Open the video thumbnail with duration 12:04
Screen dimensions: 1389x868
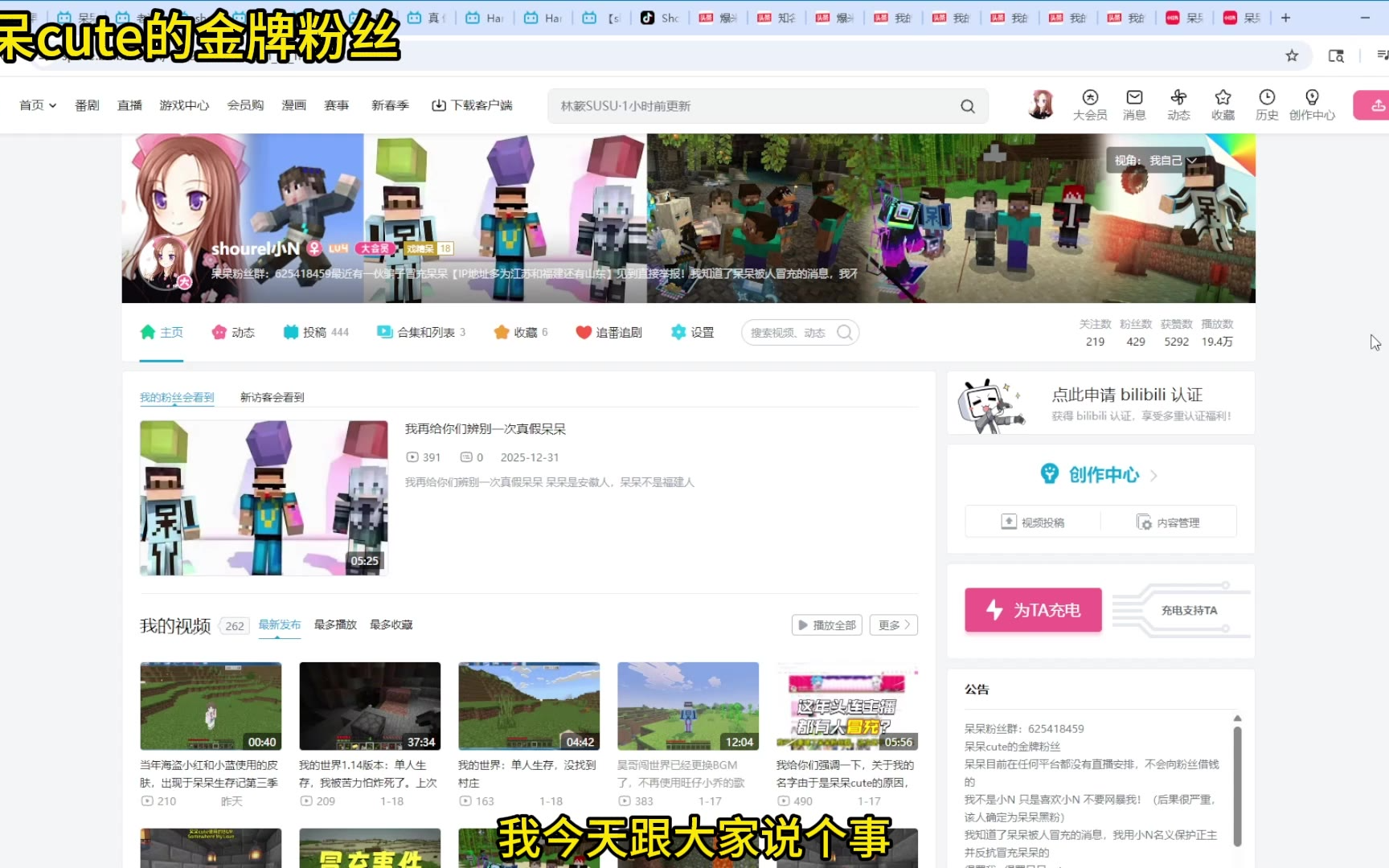pyautogui.click(x=688, y=706)
